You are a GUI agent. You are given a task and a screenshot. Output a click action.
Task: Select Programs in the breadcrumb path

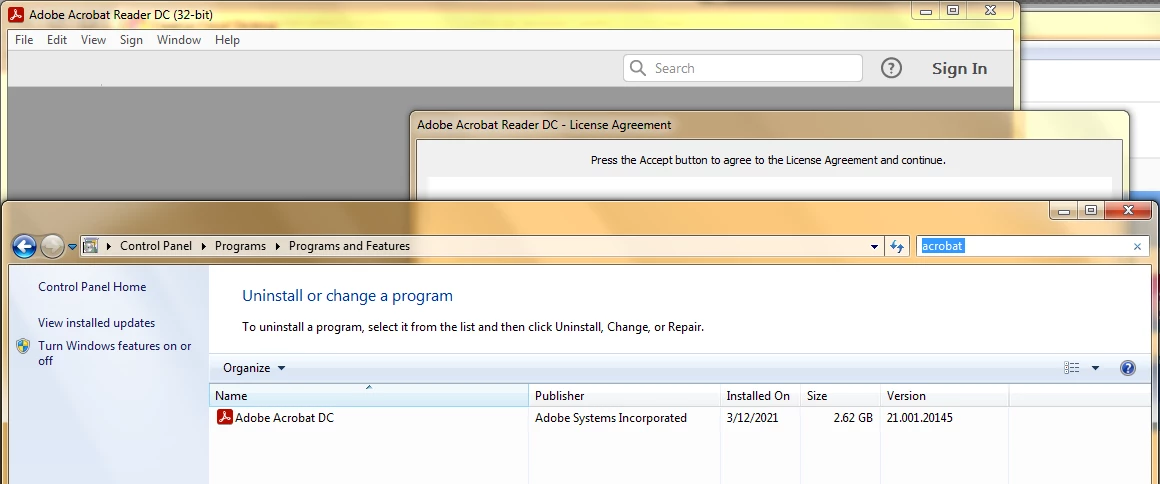pyautogui.click(x=240, y=246)
